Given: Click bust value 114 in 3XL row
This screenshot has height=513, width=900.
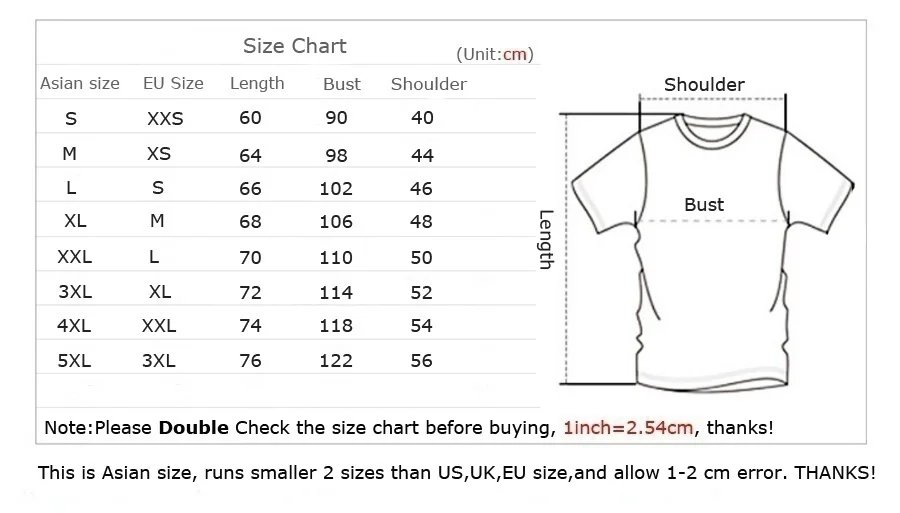Looking at the screenshot, I should pos(336,293).
